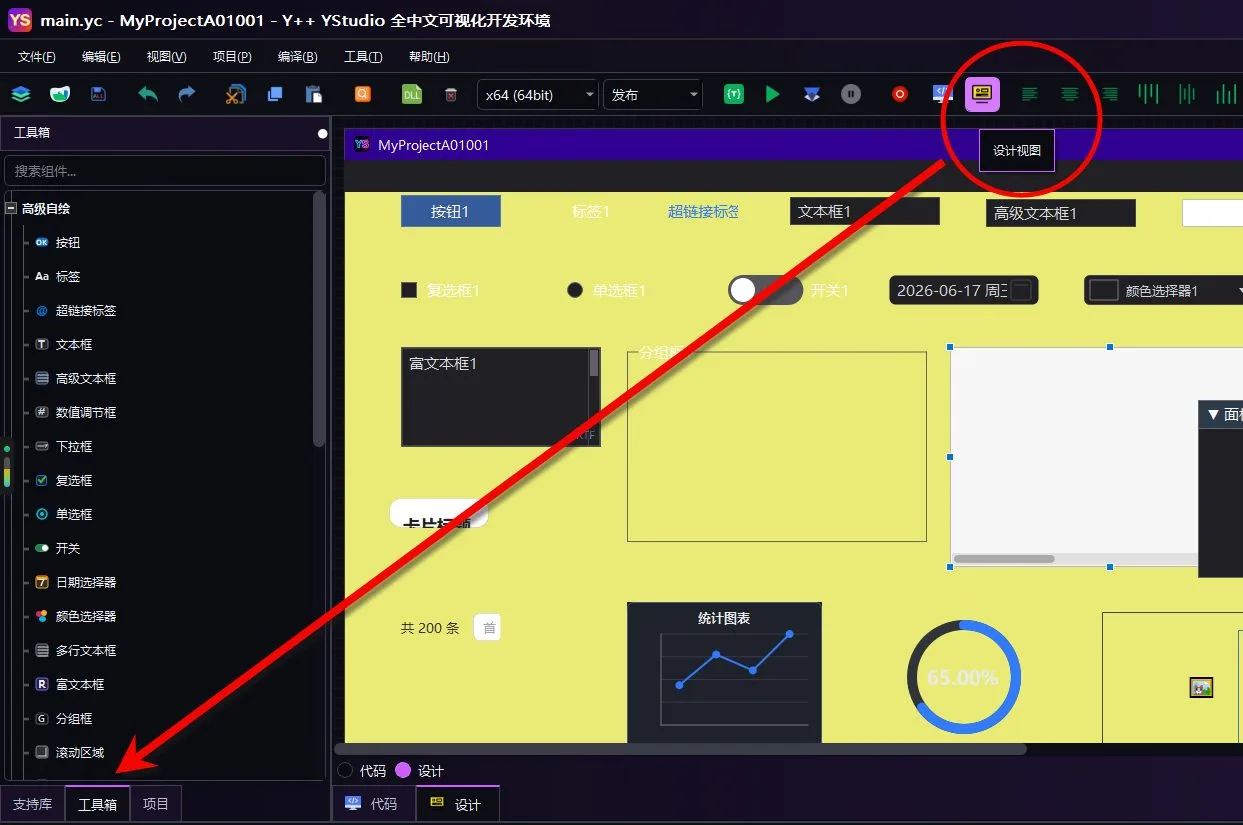
Task: Click the toolbox panel pin dot
Action: 322,133
